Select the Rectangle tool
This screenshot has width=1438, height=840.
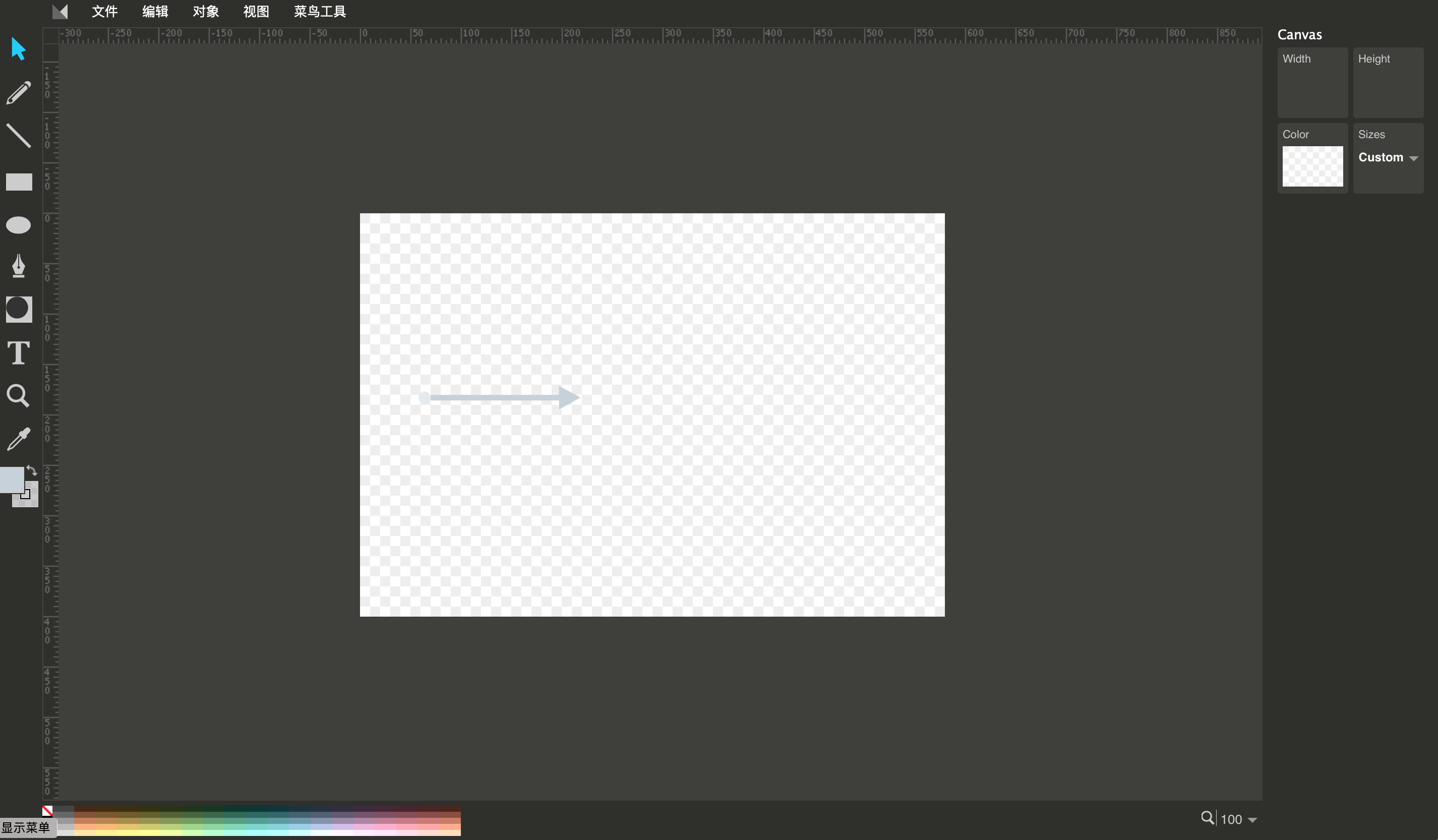pos(18,182)
